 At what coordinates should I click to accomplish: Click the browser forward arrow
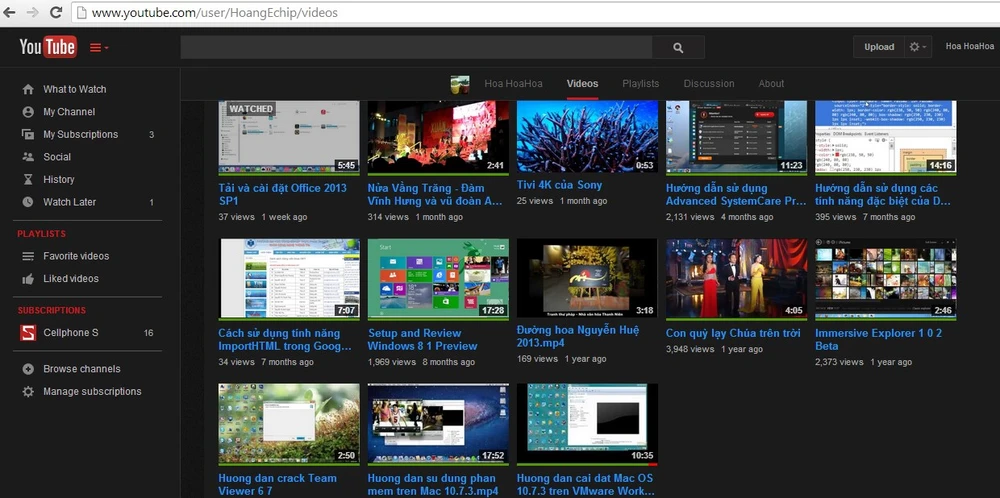coord(34,12)
